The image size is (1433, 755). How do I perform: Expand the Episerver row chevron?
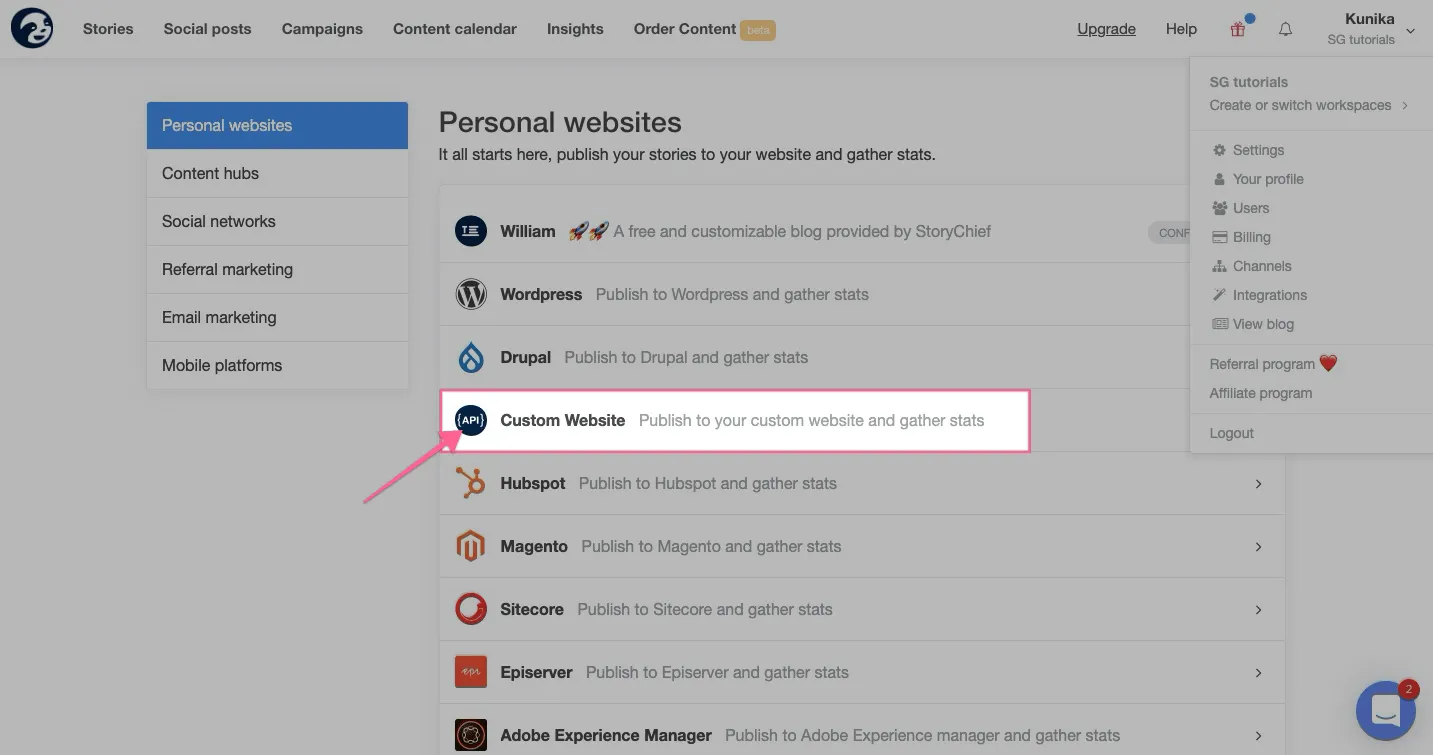click(x=1258, y=673)
